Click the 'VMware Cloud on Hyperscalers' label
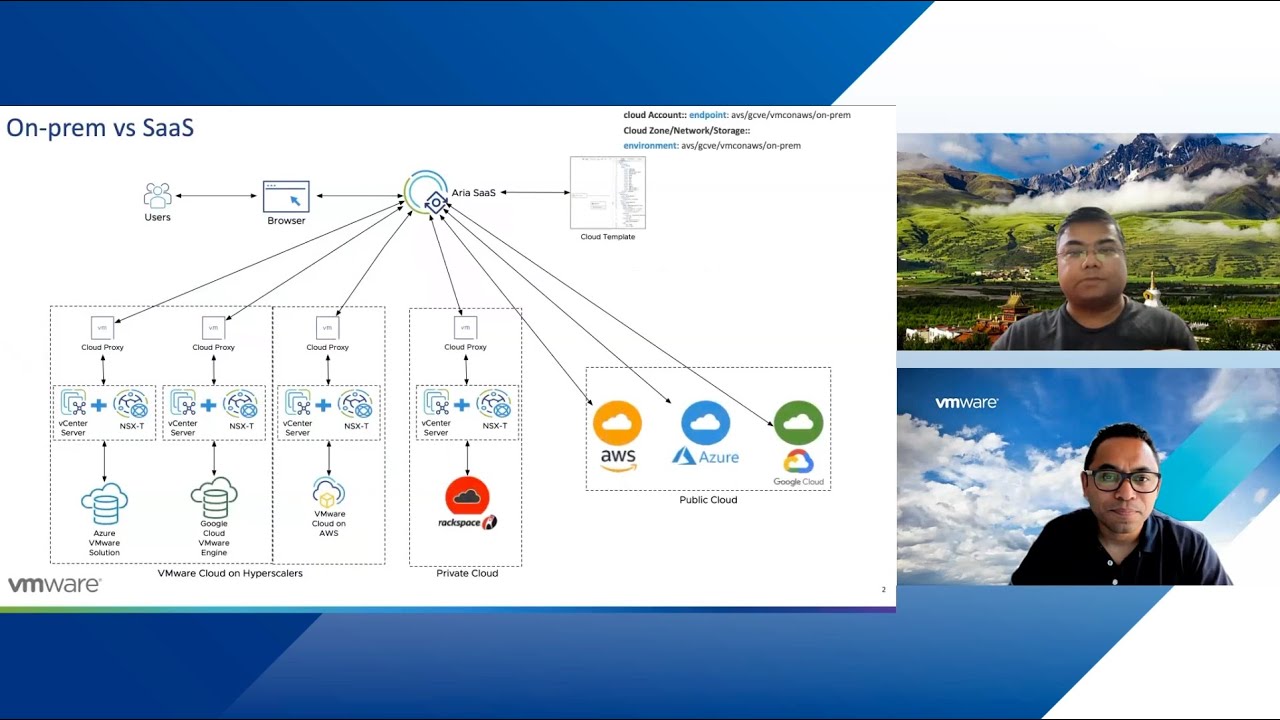The height and width of the screenshot is (720, 1280). (x=230, y=573)
